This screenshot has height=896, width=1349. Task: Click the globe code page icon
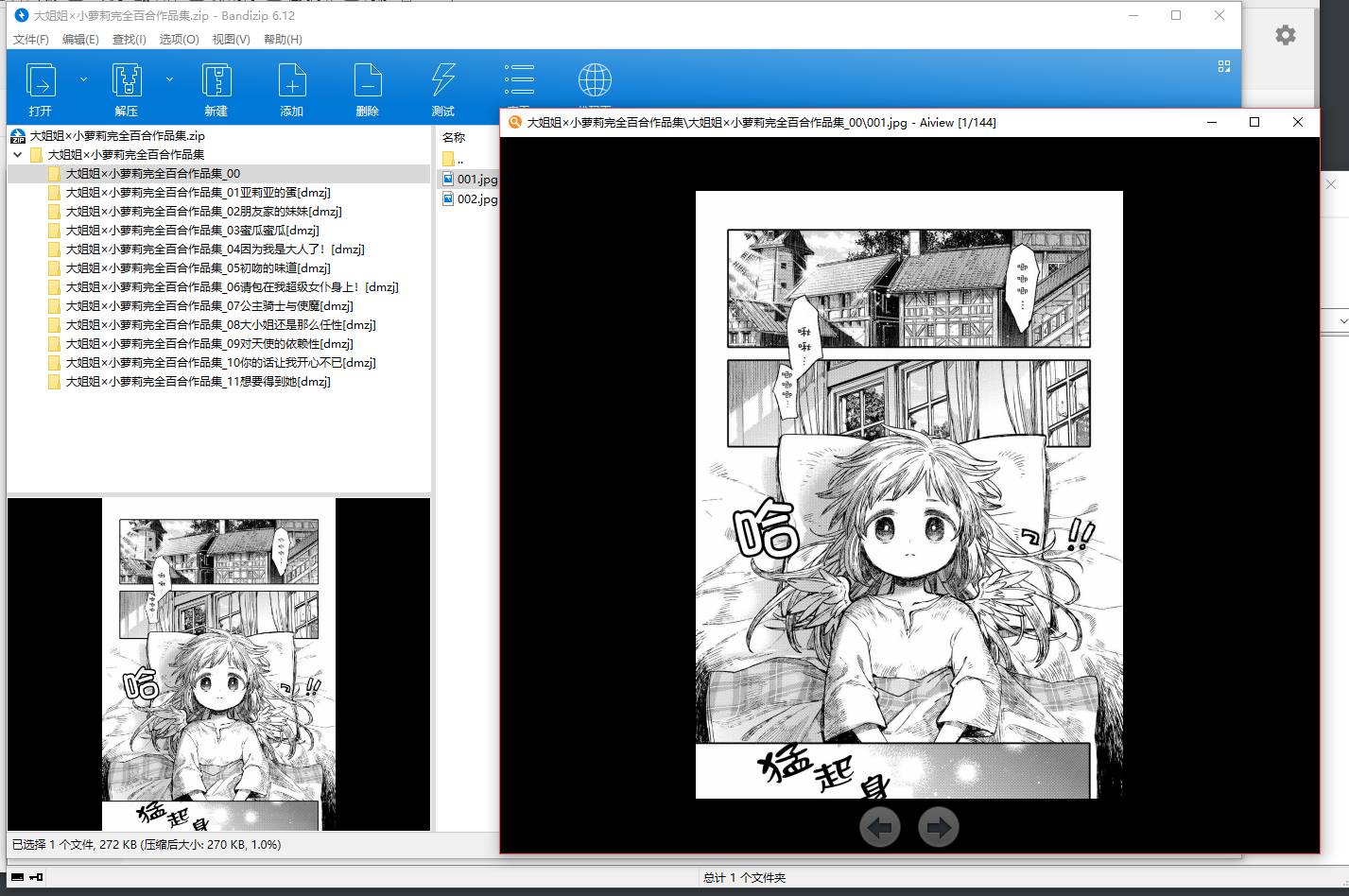pyautogui.click(x=595, y=80)
